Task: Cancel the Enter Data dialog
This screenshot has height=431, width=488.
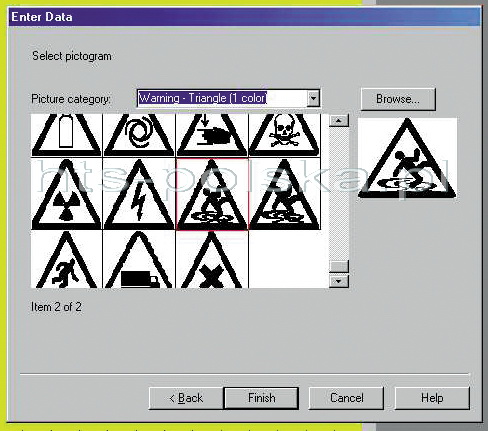Action: [x=346, y=398]
